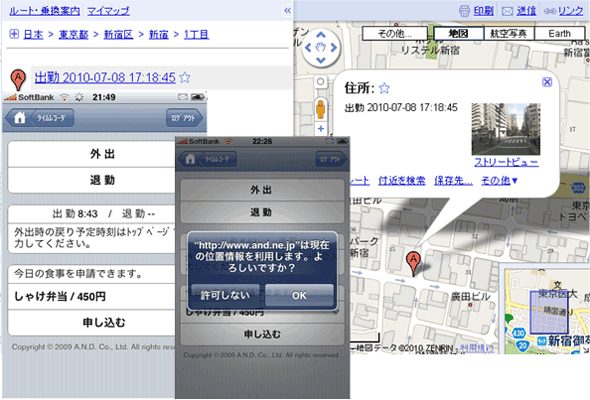590x400 pixels.
Task: Open the 1丁目 breadcrumb link
Action: [x=196, y=35]
